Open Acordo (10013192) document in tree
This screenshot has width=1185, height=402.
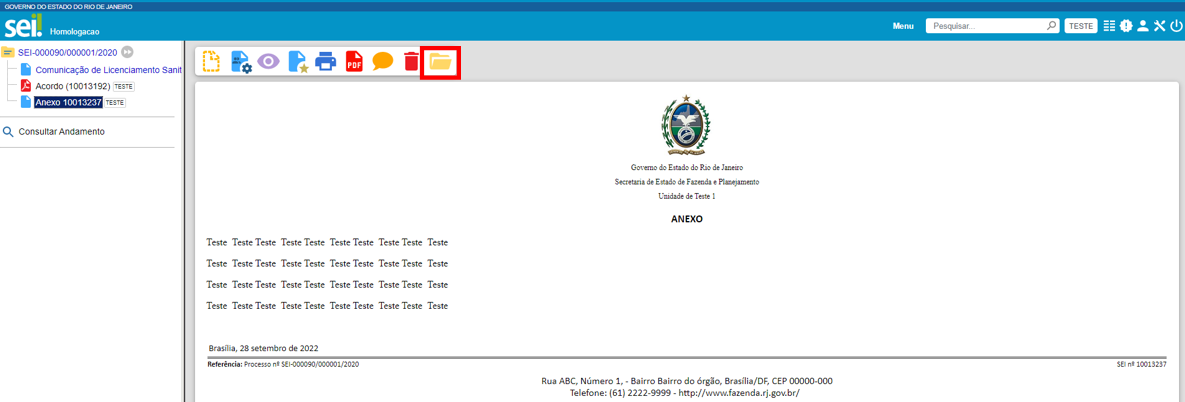72,87
